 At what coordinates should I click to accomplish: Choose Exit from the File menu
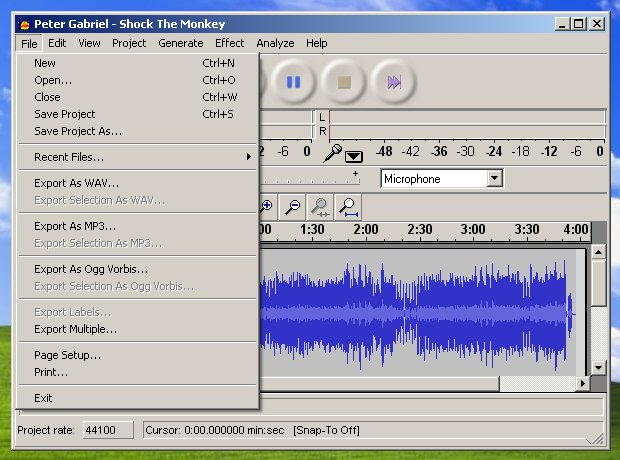pos(138,398)
